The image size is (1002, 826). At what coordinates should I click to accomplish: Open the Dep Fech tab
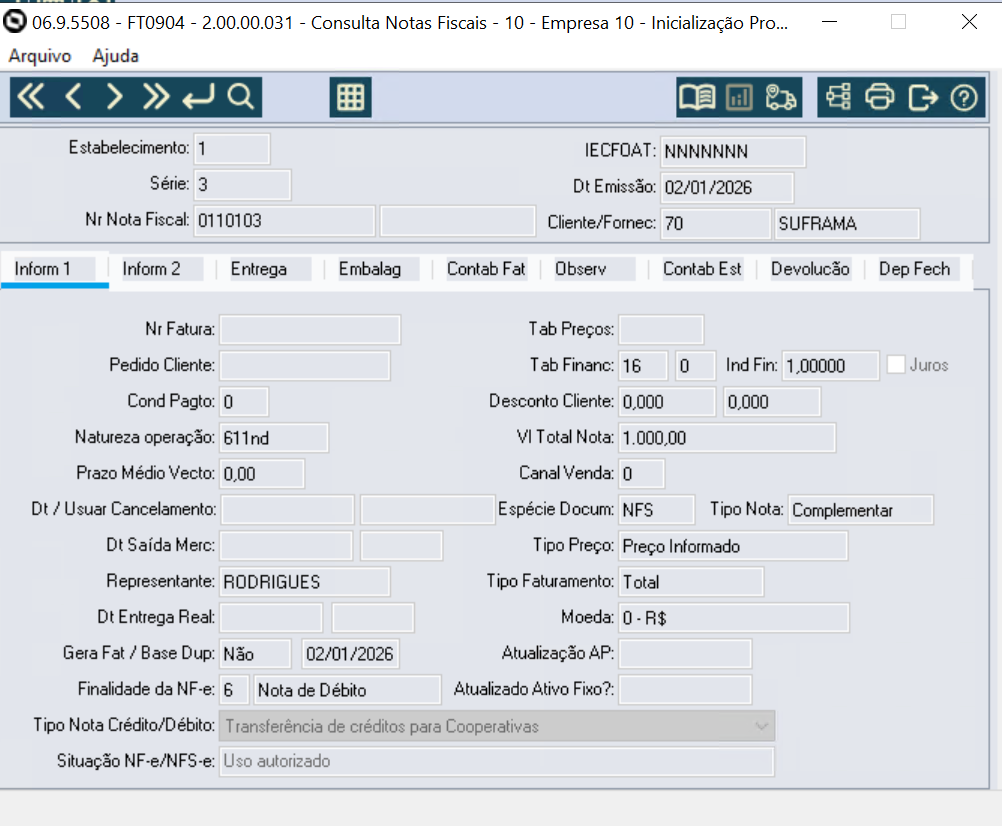point(918,269)
